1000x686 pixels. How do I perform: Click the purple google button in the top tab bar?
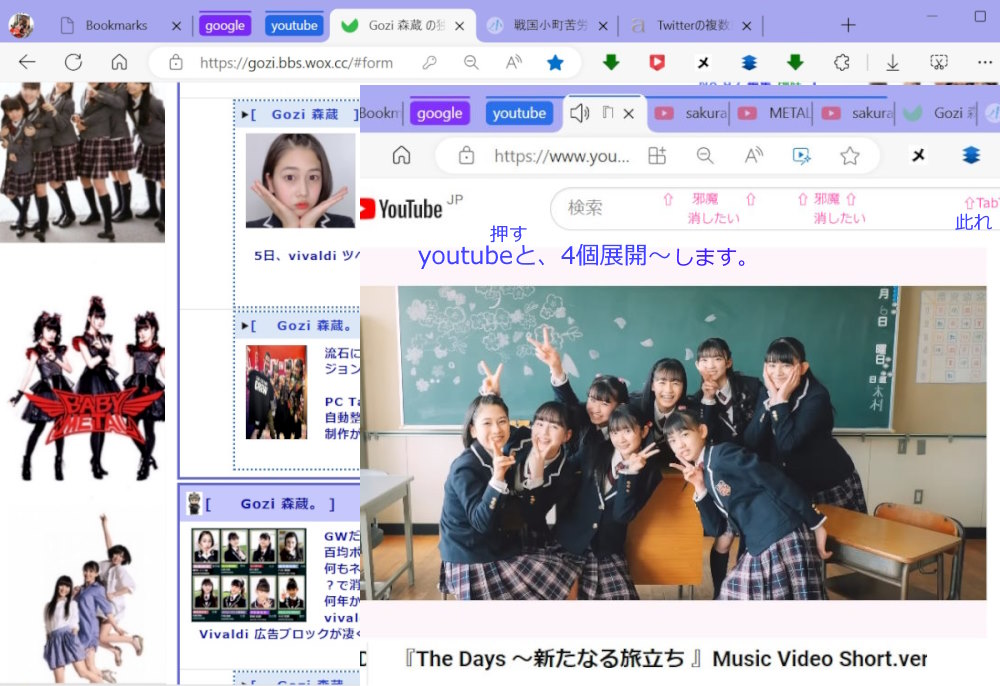[x=225, y=25]
